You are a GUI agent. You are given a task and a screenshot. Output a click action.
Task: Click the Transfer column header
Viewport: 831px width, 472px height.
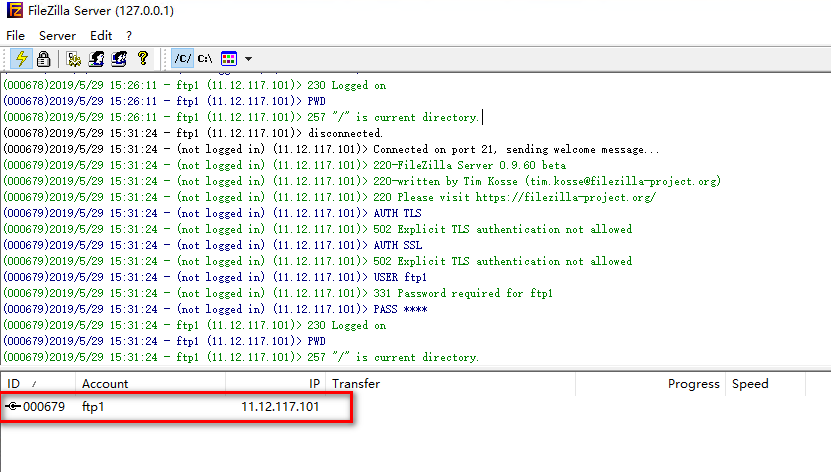450,384
